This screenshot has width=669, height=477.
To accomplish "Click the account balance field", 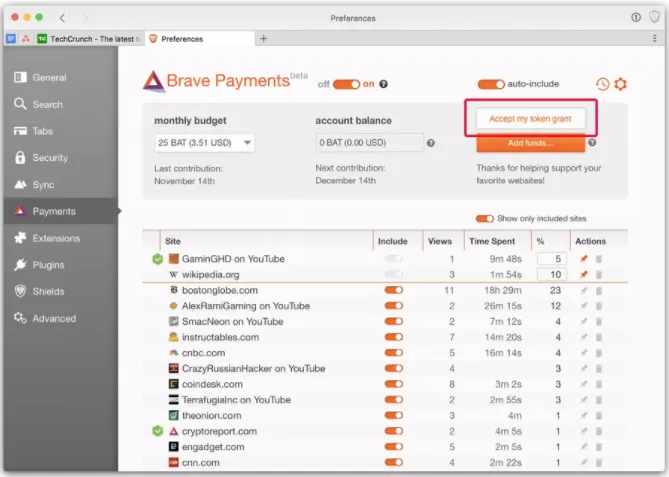I will (369, 143).
